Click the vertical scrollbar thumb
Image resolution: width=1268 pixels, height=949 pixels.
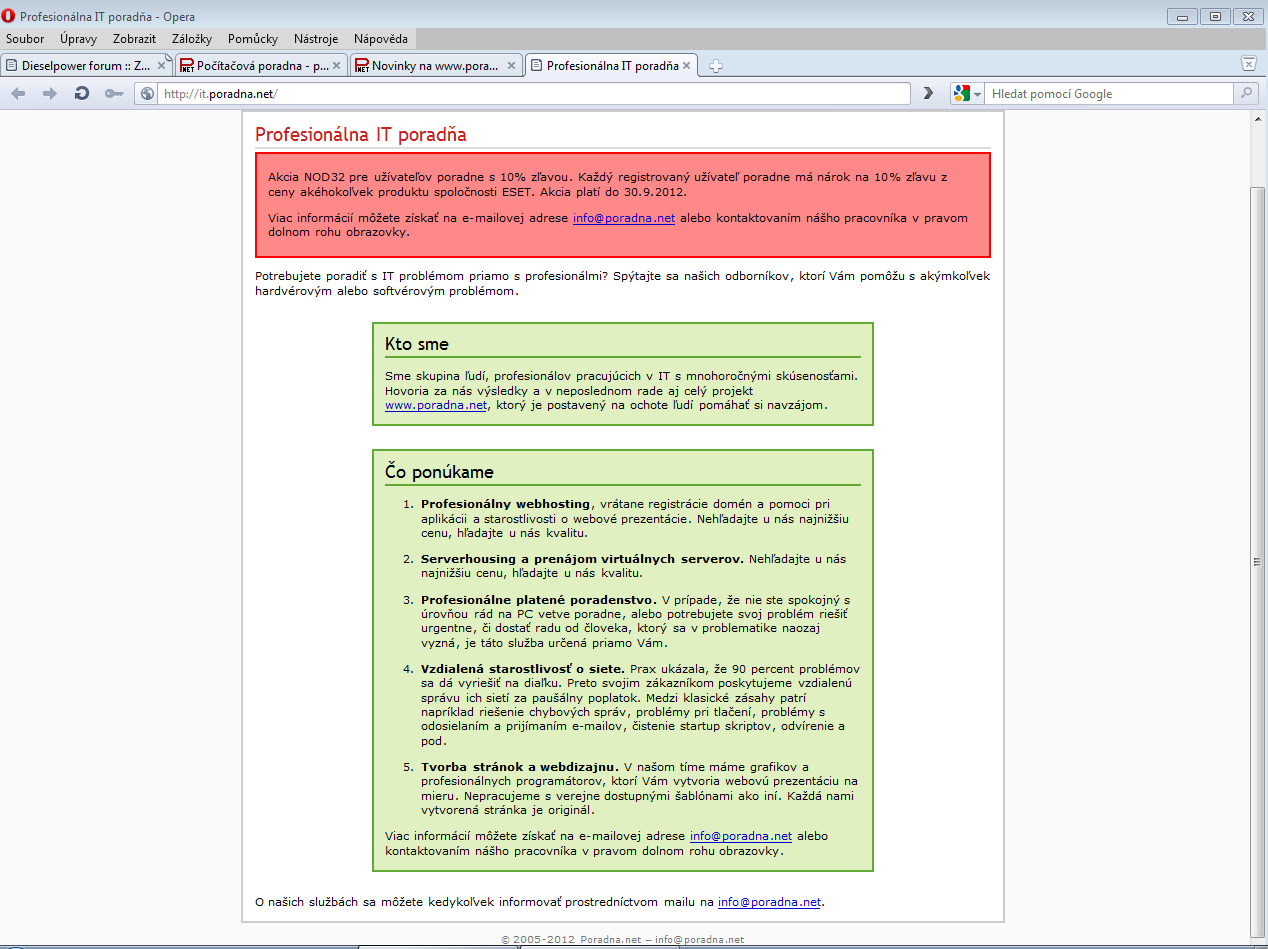click(1259, 562)
